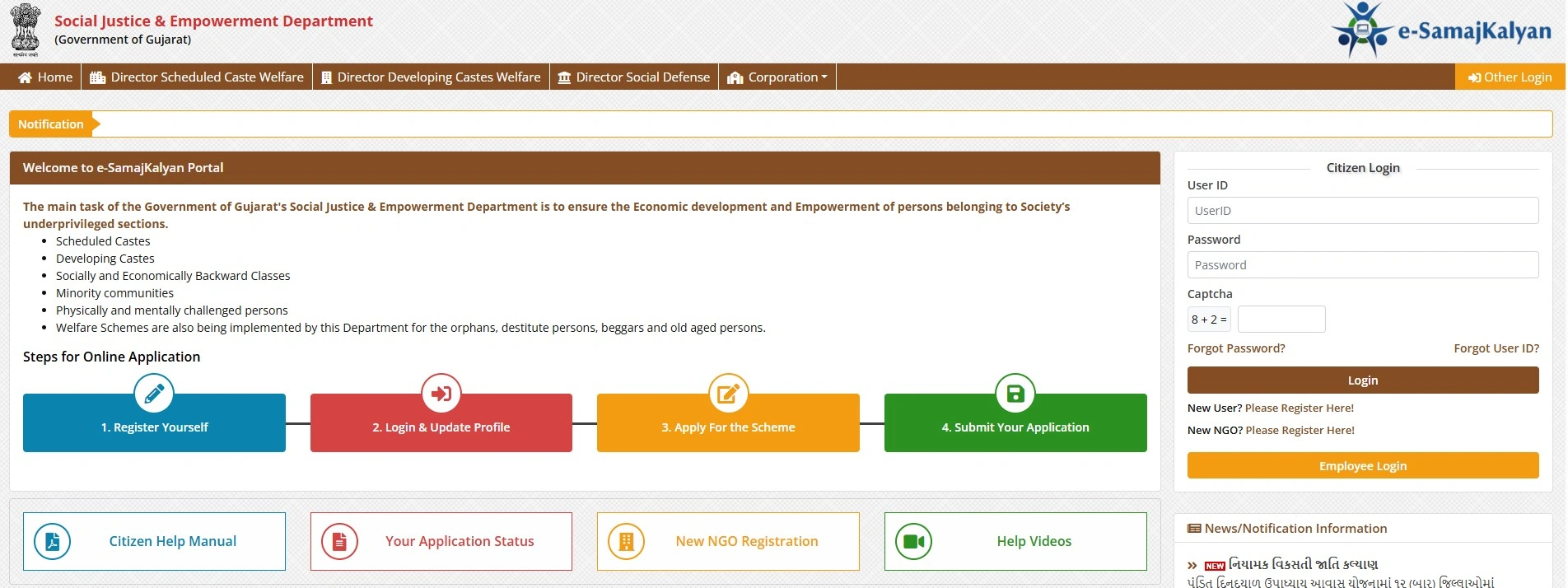This screenshot has width=1568, height=588.
Task: Click the Director Developing Castes Welfare building icon
Action: [x=327, y=77]
